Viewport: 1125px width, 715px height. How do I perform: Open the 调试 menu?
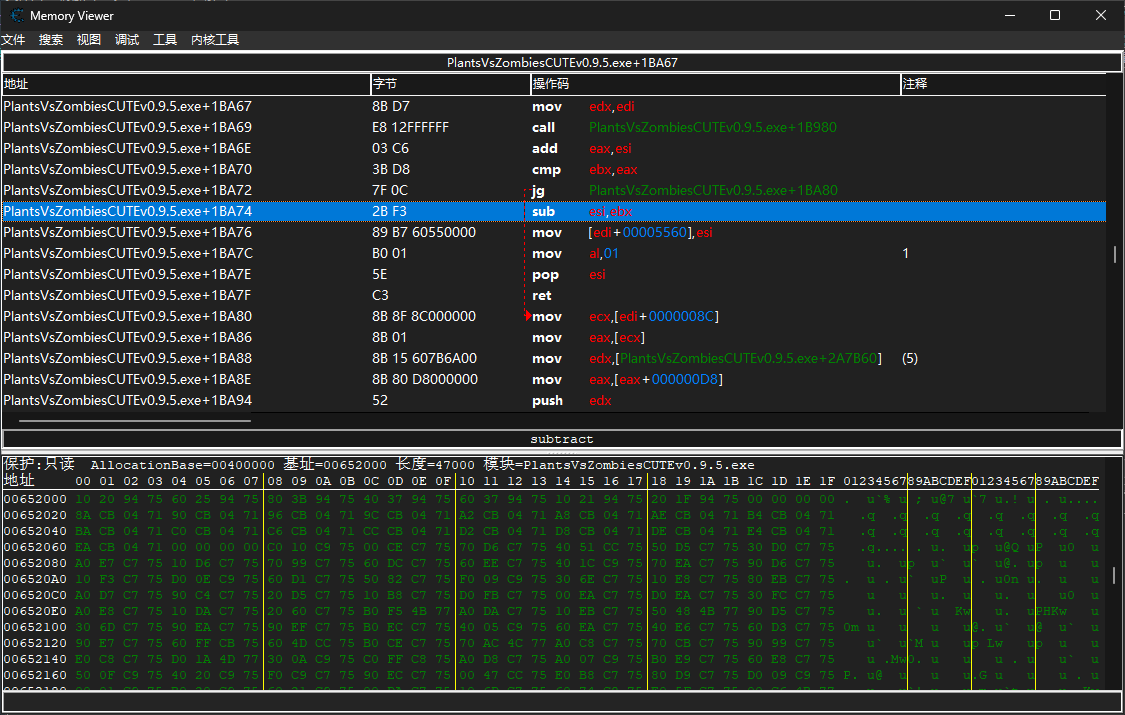tap(127, 40)
